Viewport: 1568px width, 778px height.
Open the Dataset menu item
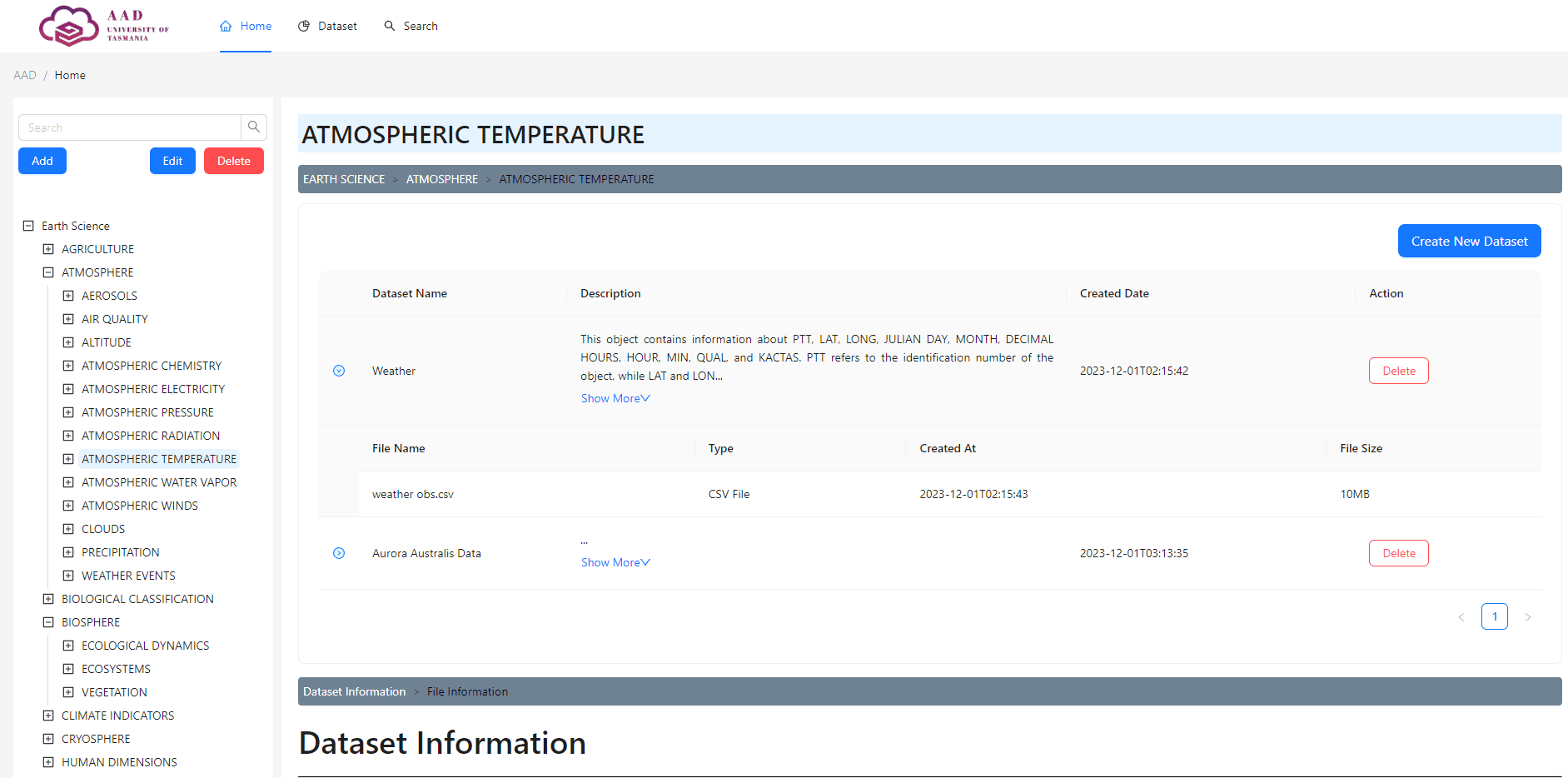click(327, 26)
